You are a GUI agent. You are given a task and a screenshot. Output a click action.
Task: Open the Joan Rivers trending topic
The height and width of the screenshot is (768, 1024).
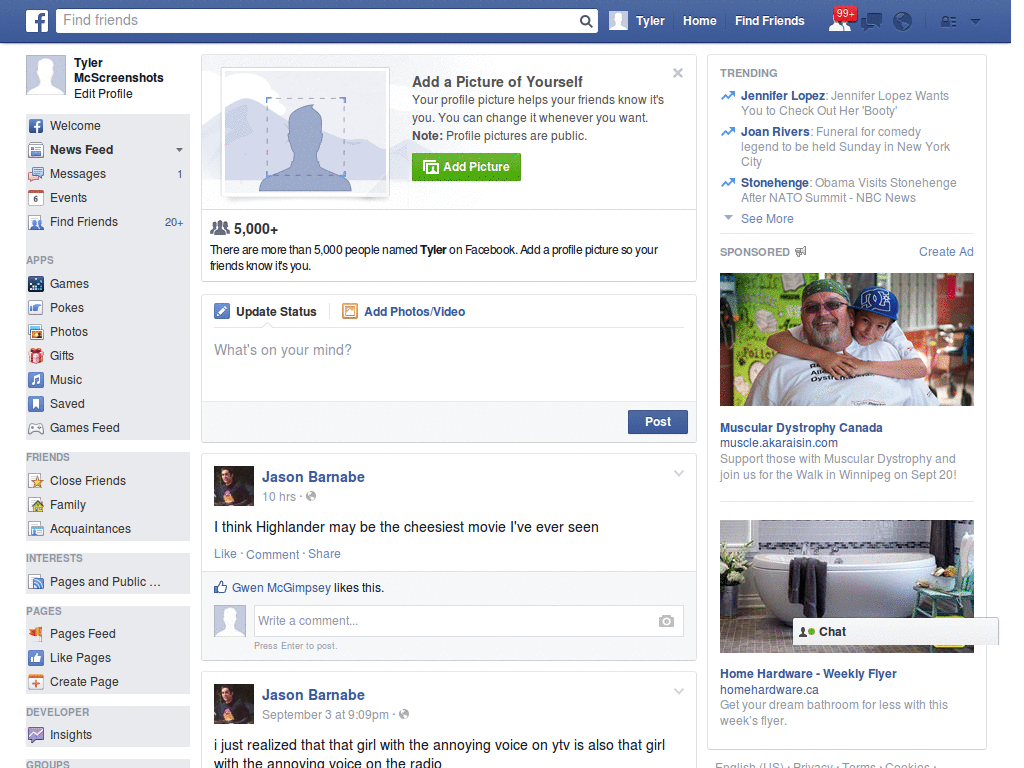[775, 132]
